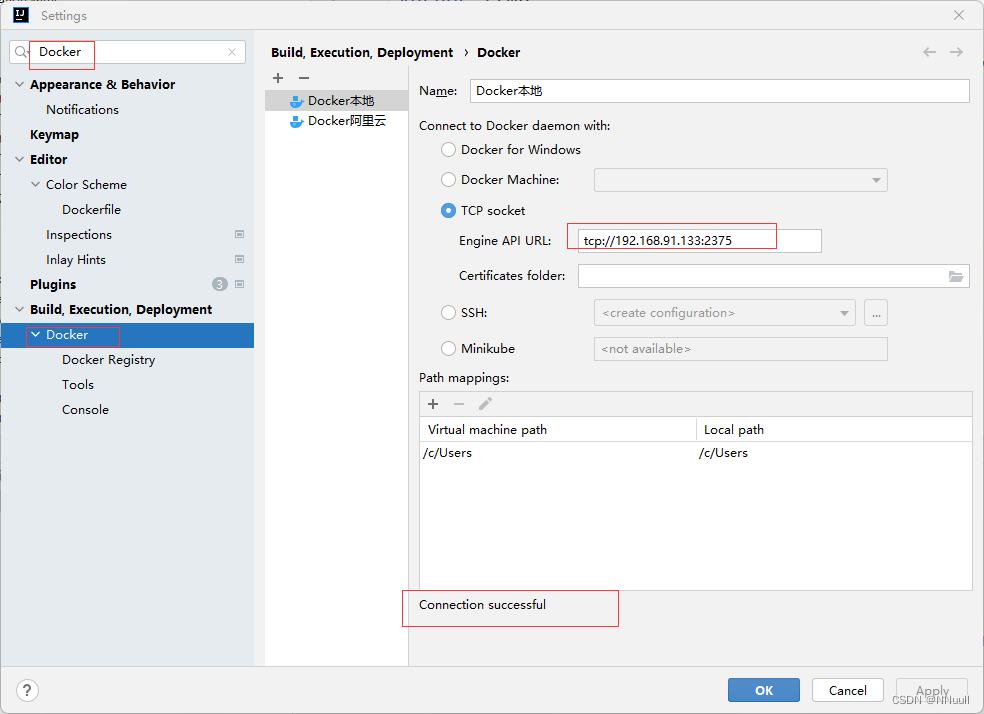Open the Keymap settings page
Image resolution: width=984 pixels, height=714 pixels.
(55, 134)
